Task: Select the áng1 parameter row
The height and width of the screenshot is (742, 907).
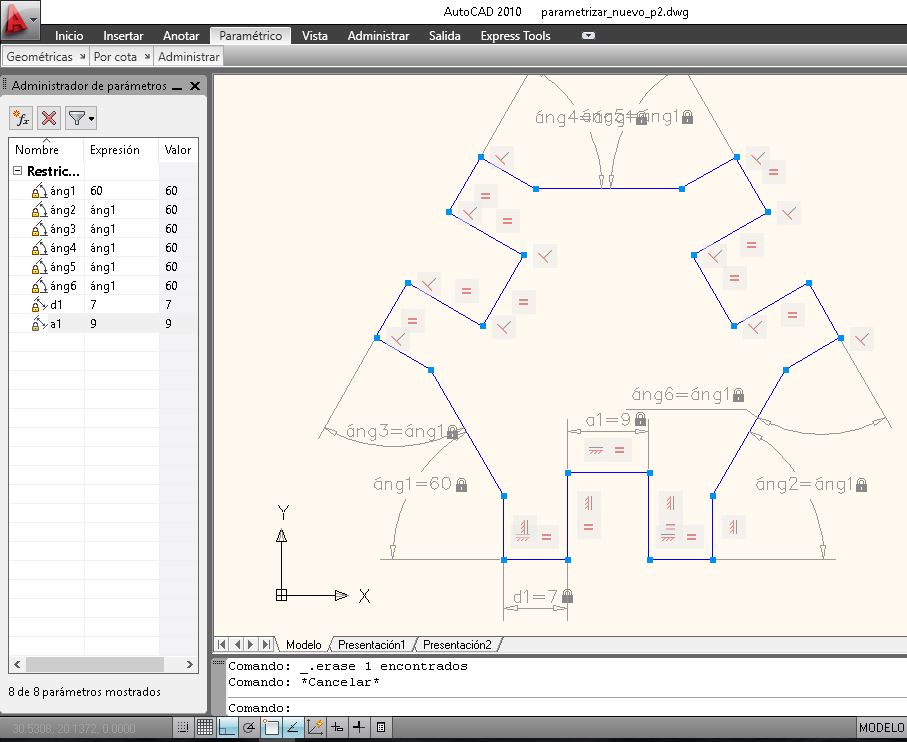Action: [x=104, y=191]
